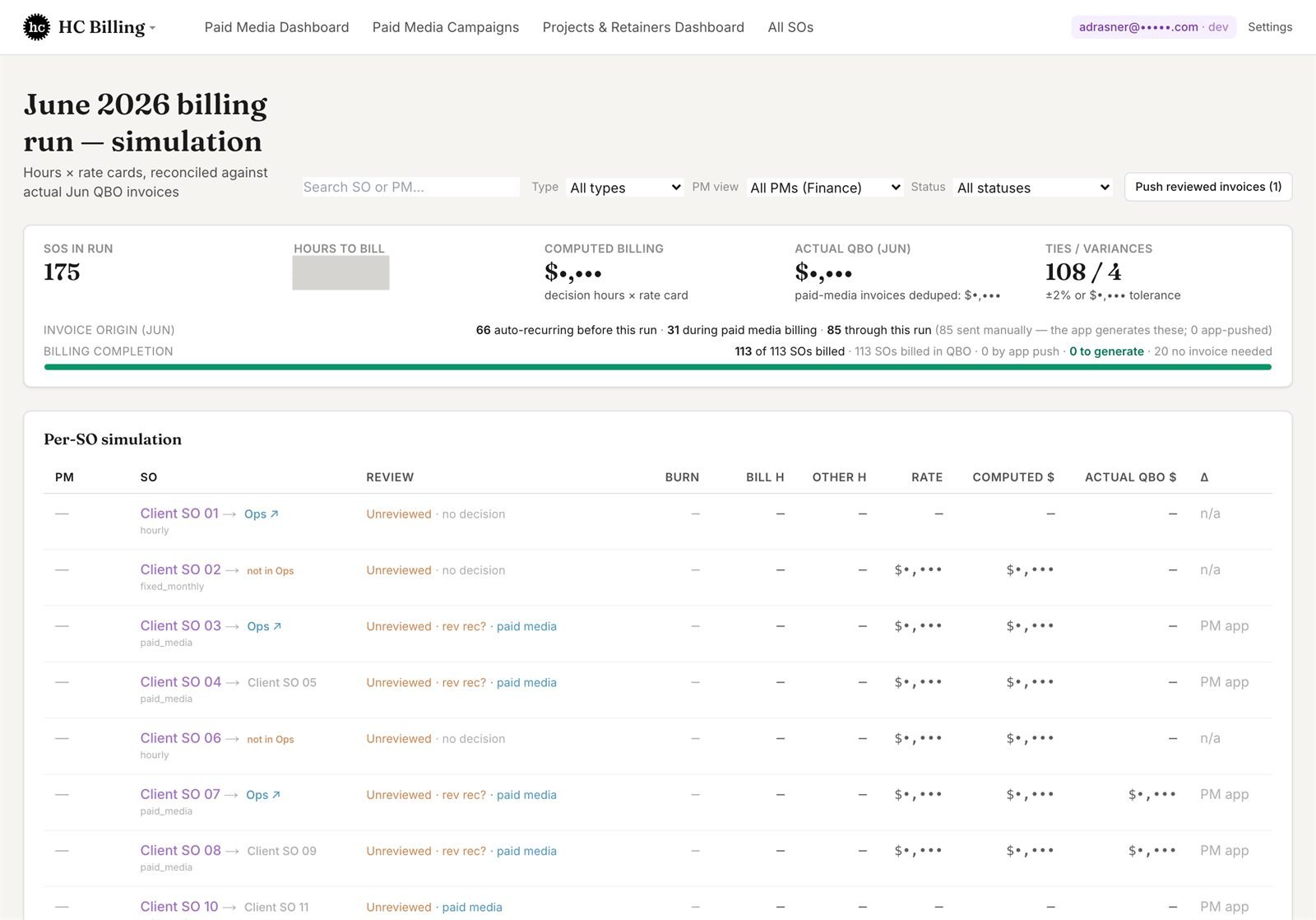Viewport: 1316px width, 920px height.
Task: Open Client SO 02 link
Action: click(x=180, y=569)
